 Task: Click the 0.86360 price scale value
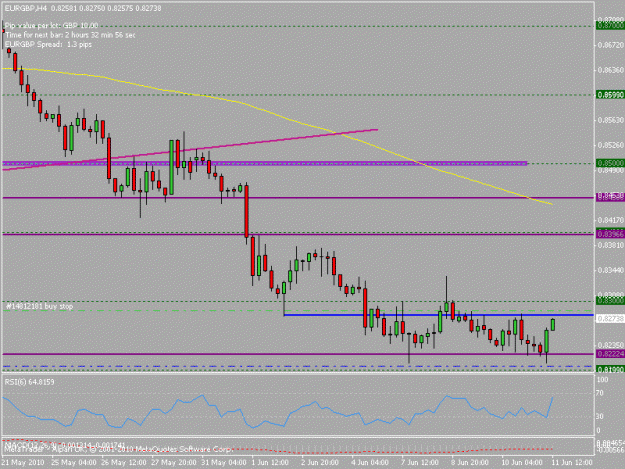[610, 70]
